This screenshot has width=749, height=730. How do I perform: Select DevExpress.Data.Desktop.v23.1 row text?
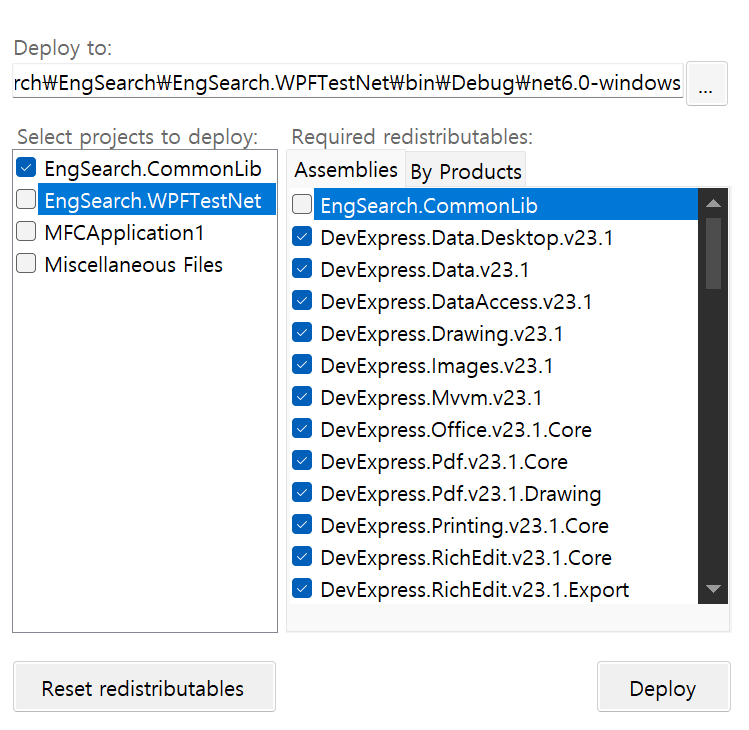(467, 238)
